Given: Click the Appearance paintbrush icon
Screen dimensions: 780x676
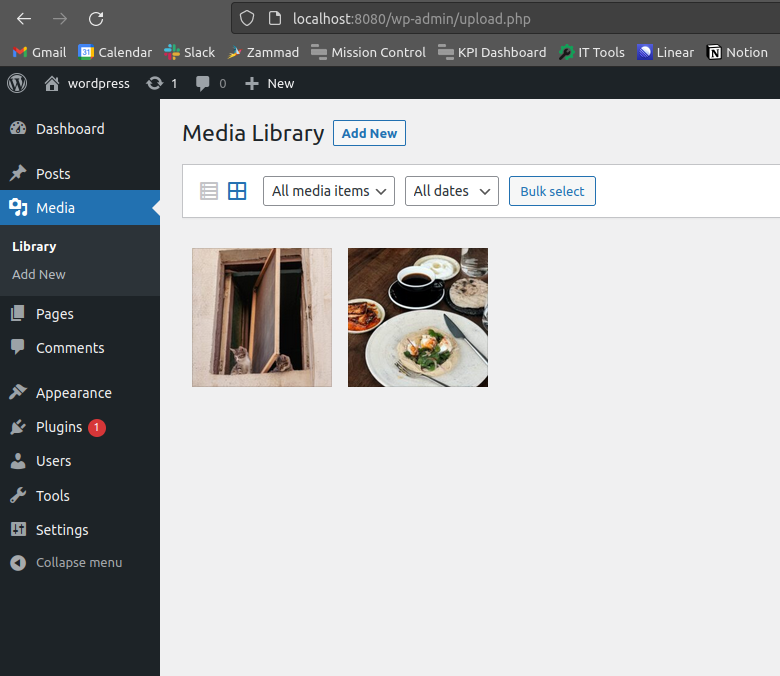Looking at the screenshot, I should [18, 392].
